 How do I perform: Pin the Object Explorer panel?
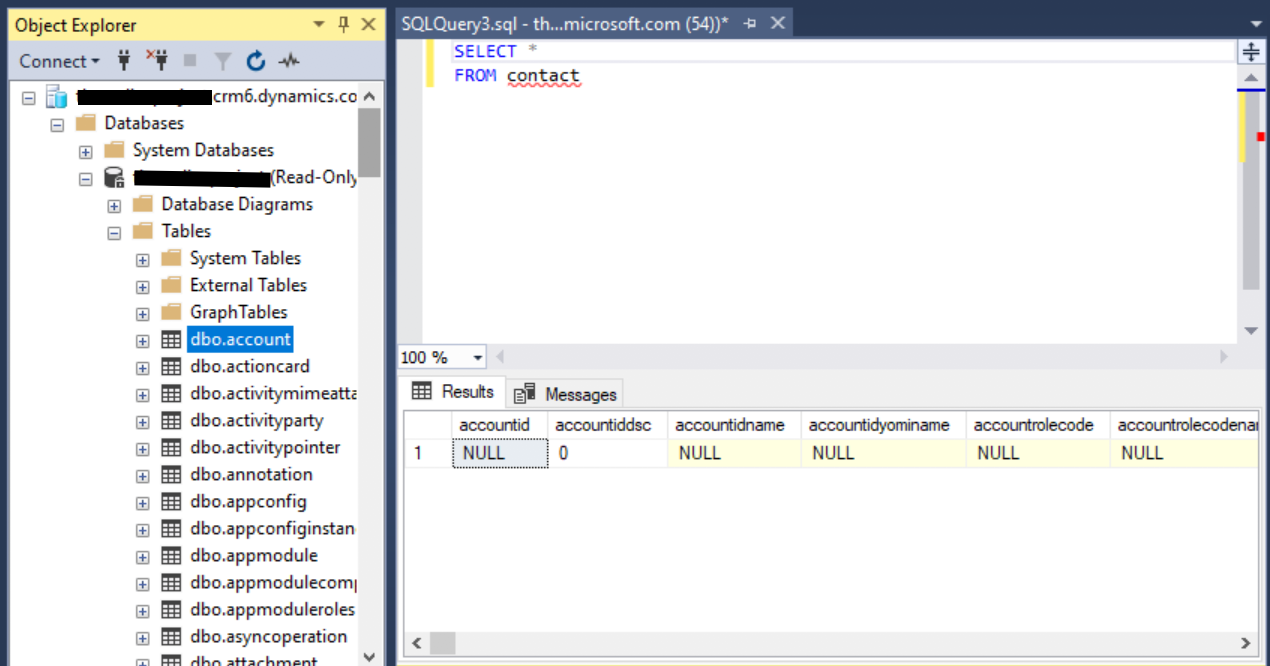pos(343,24)
